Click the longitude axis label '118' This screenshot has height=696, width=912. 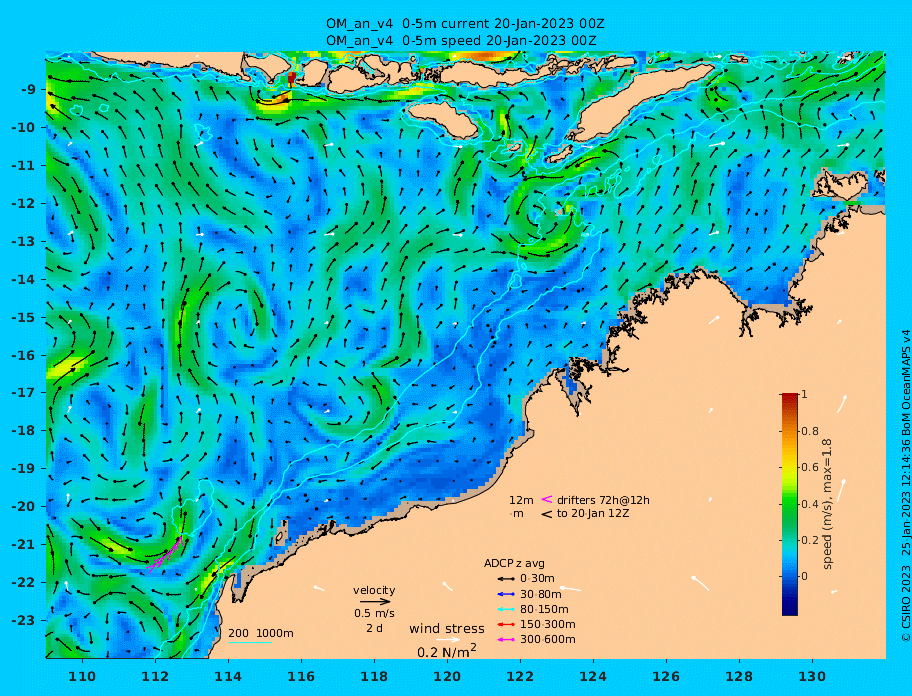pos(375,676)
